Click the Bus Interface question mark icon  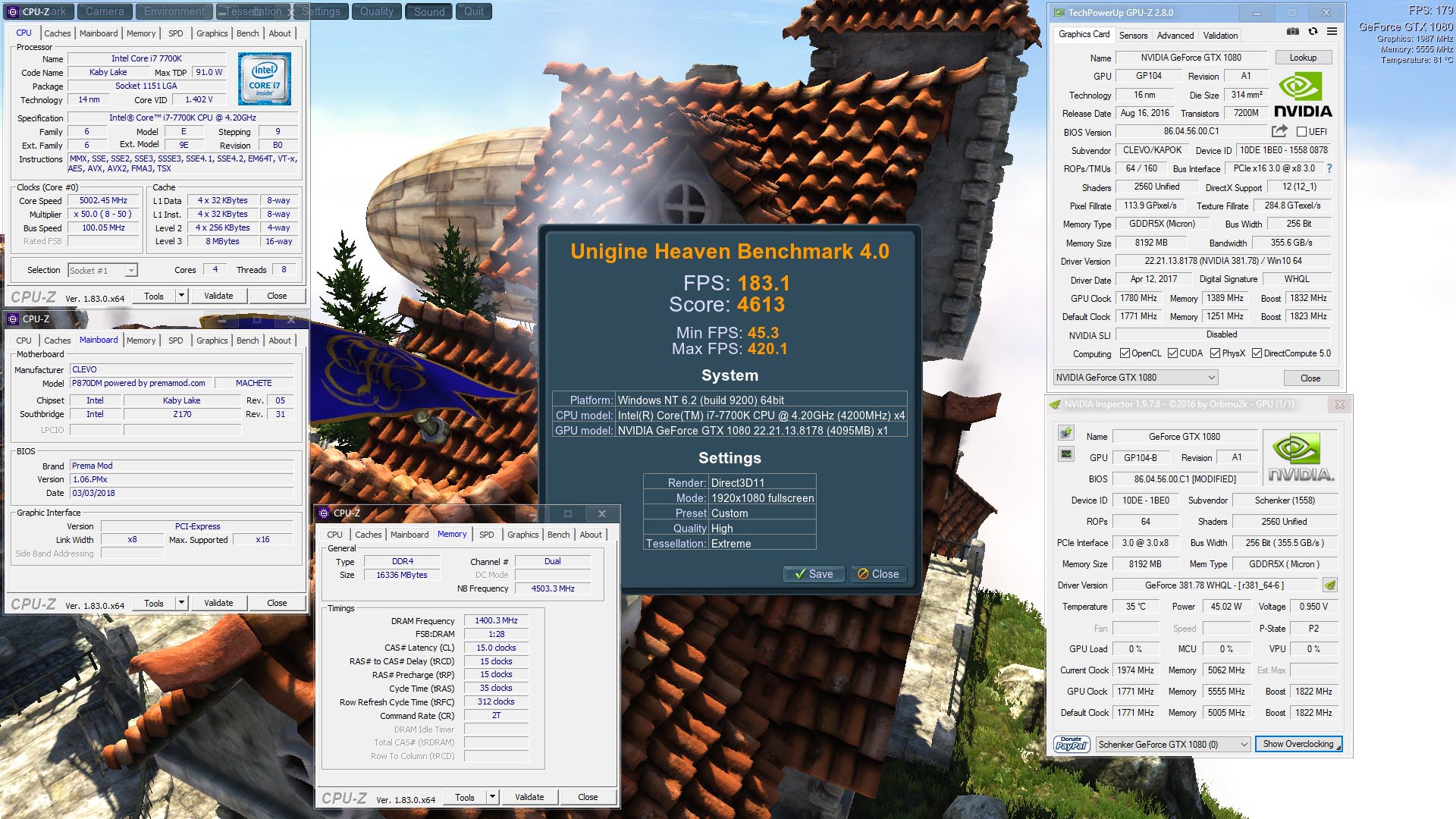1329,168
